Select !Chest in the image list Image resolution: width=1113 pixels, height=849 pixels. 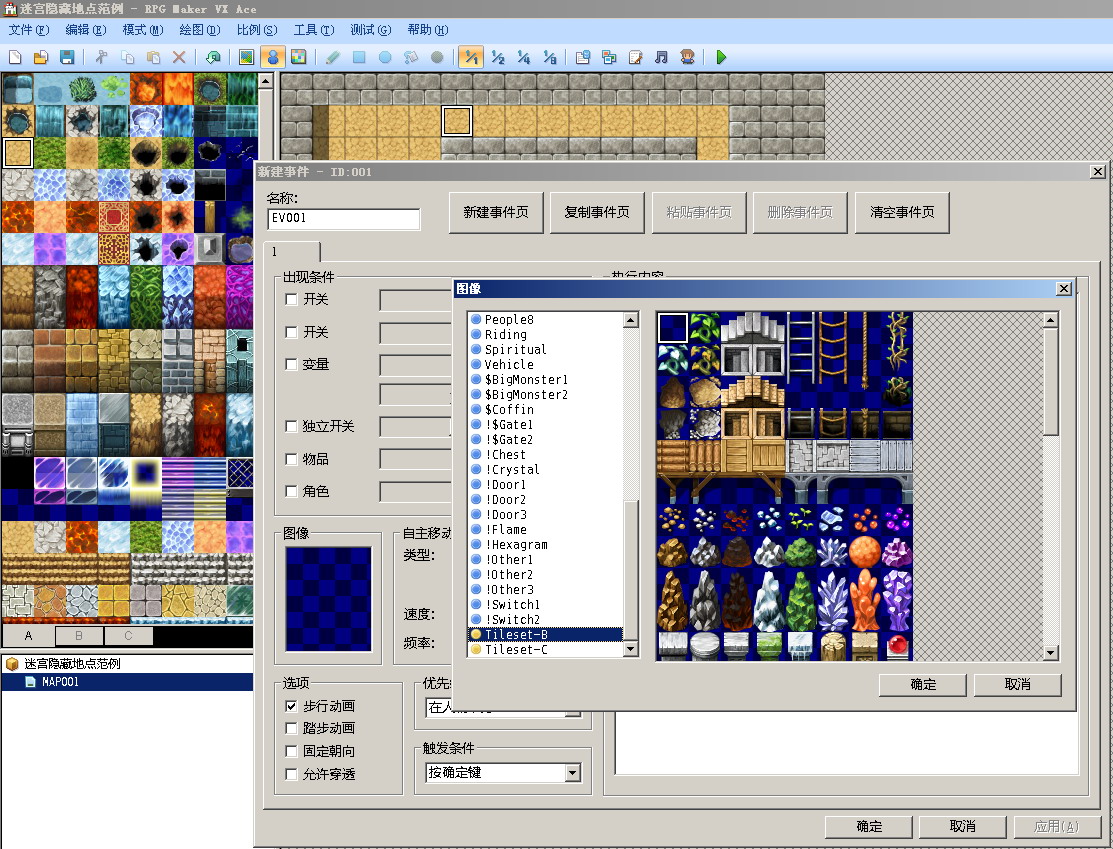(546, 455)
